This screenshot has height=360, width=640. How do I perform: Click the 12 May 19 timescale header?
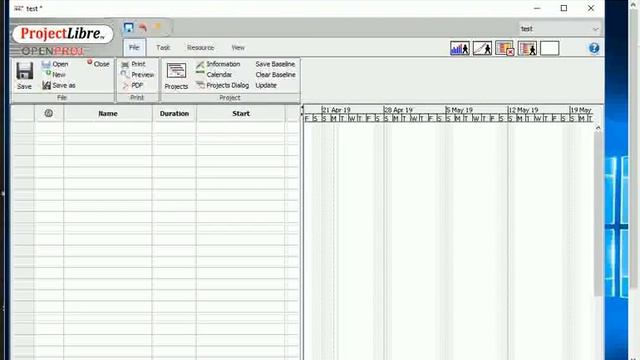(x=523, y=110)
